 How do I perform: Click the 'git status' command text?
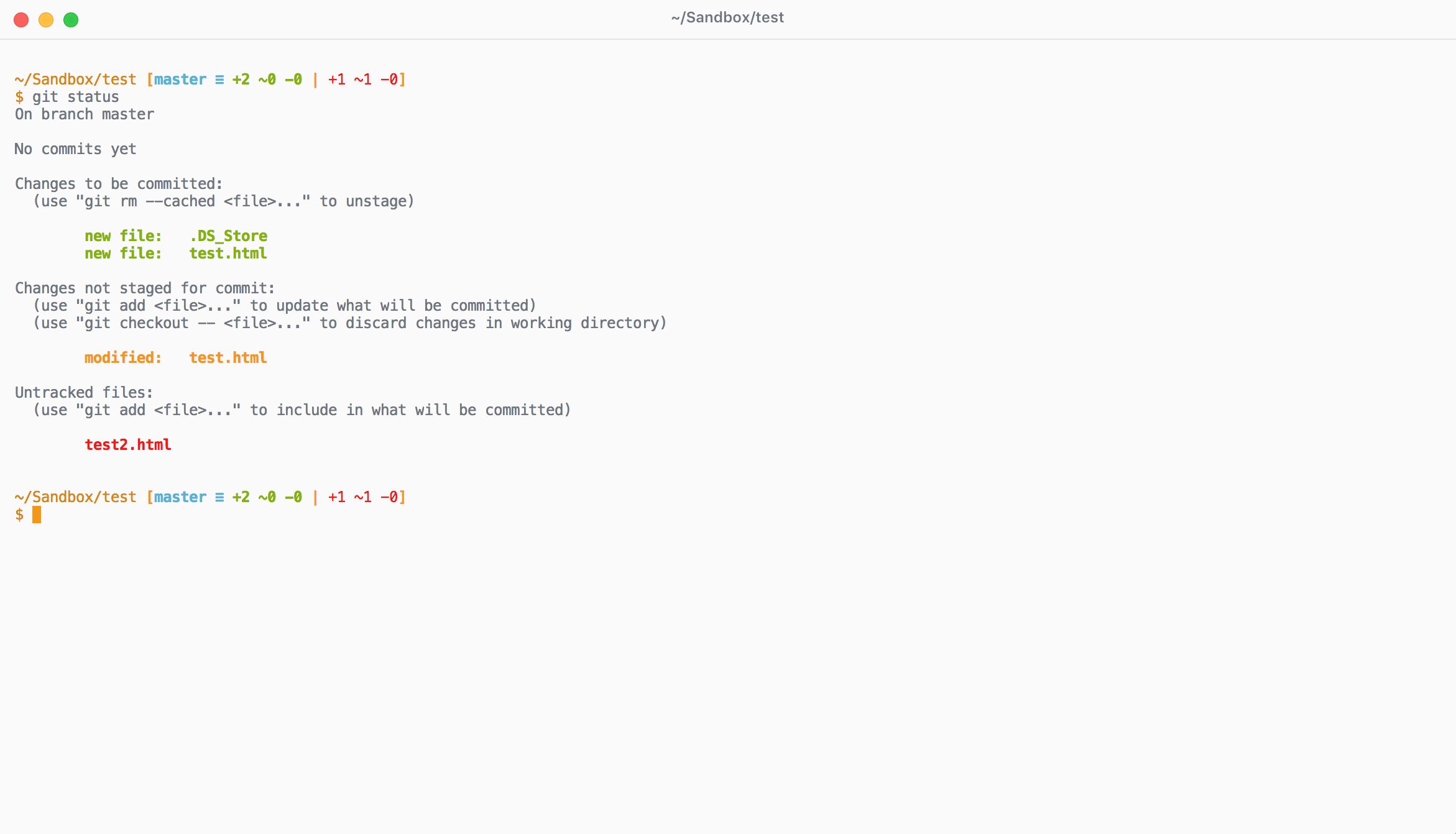coord(75,97)
